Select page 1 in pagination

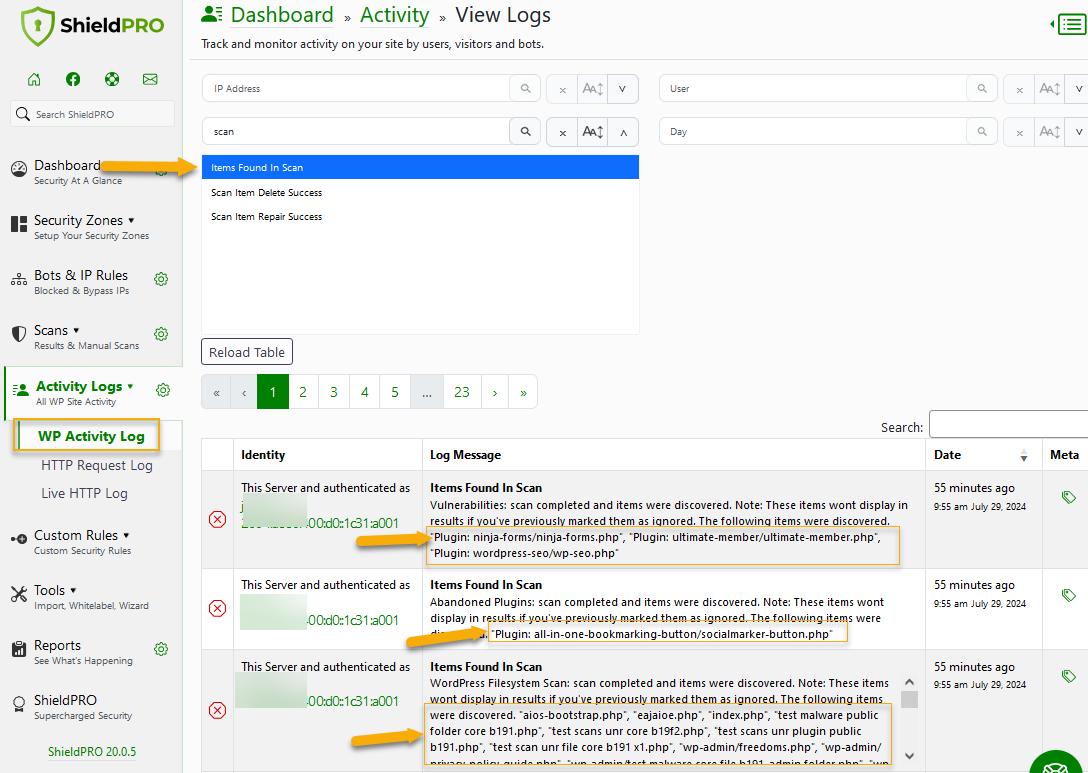[x=273, y=392]
